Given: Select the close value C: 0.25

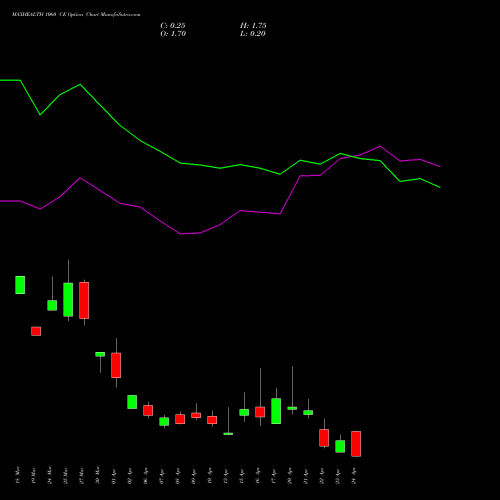Looking at the screenshot, I should 173,26.
